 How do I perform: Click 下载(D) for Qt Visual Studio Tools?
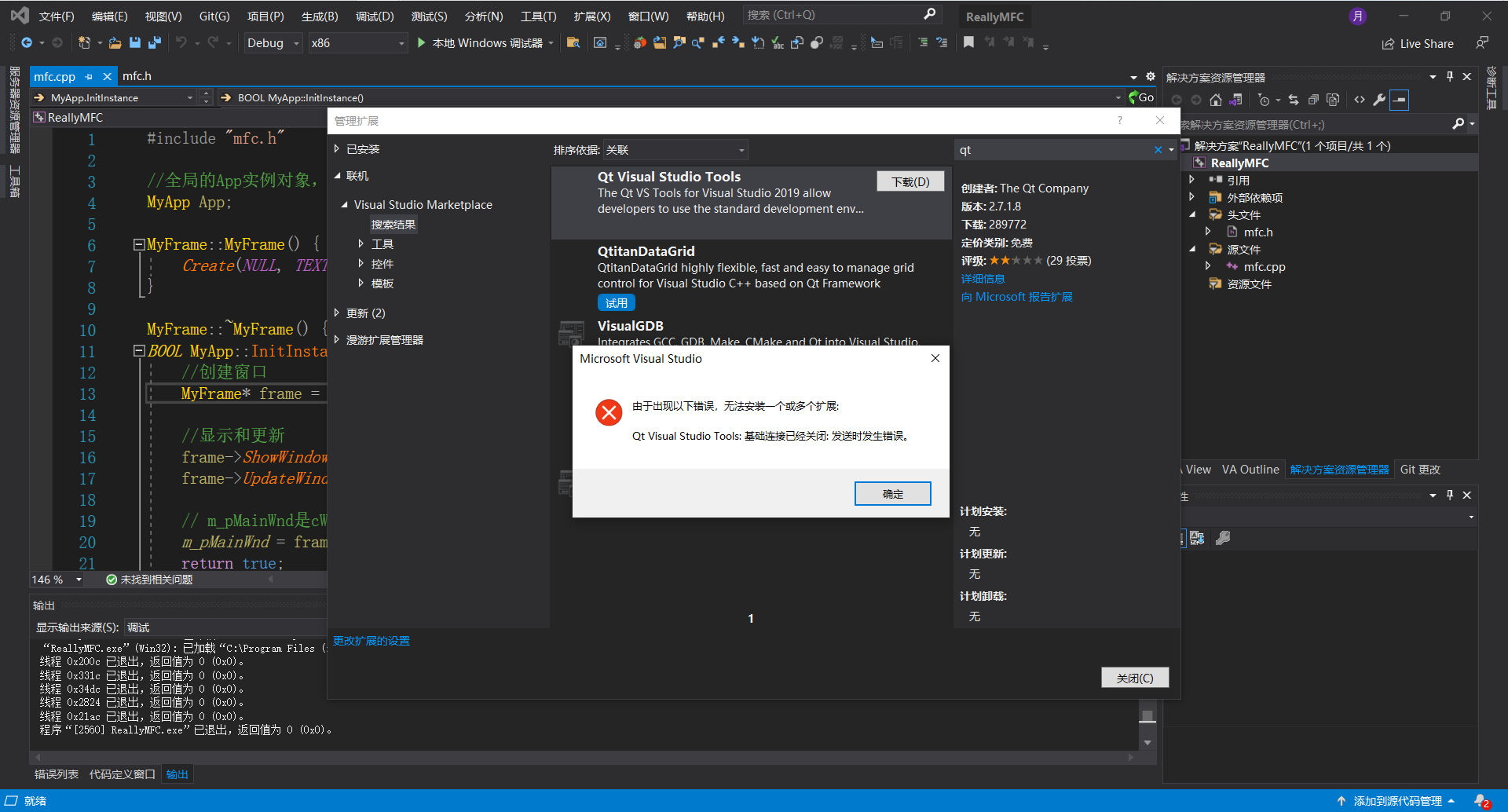tap(910, 181)
